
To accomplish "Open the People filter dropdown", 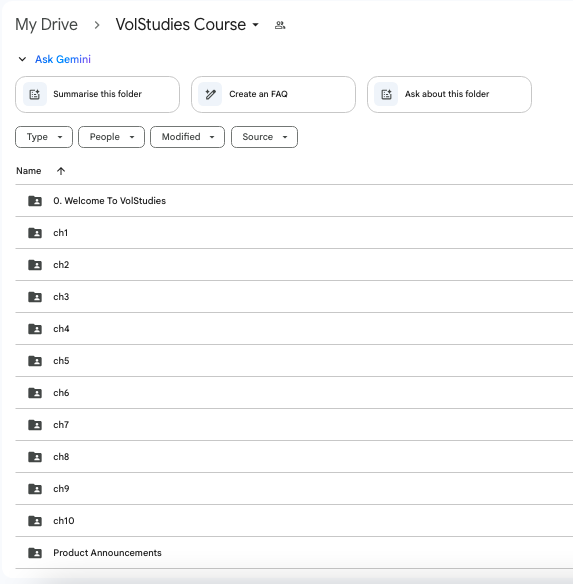I will pos(111,137).
